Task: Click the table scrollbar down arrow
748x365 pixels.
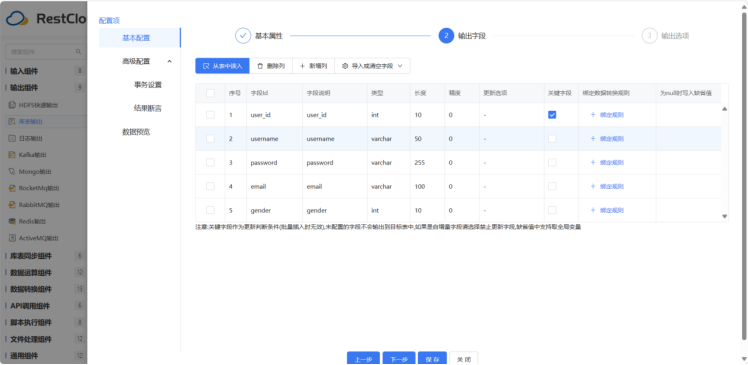Action: (725, 216)
